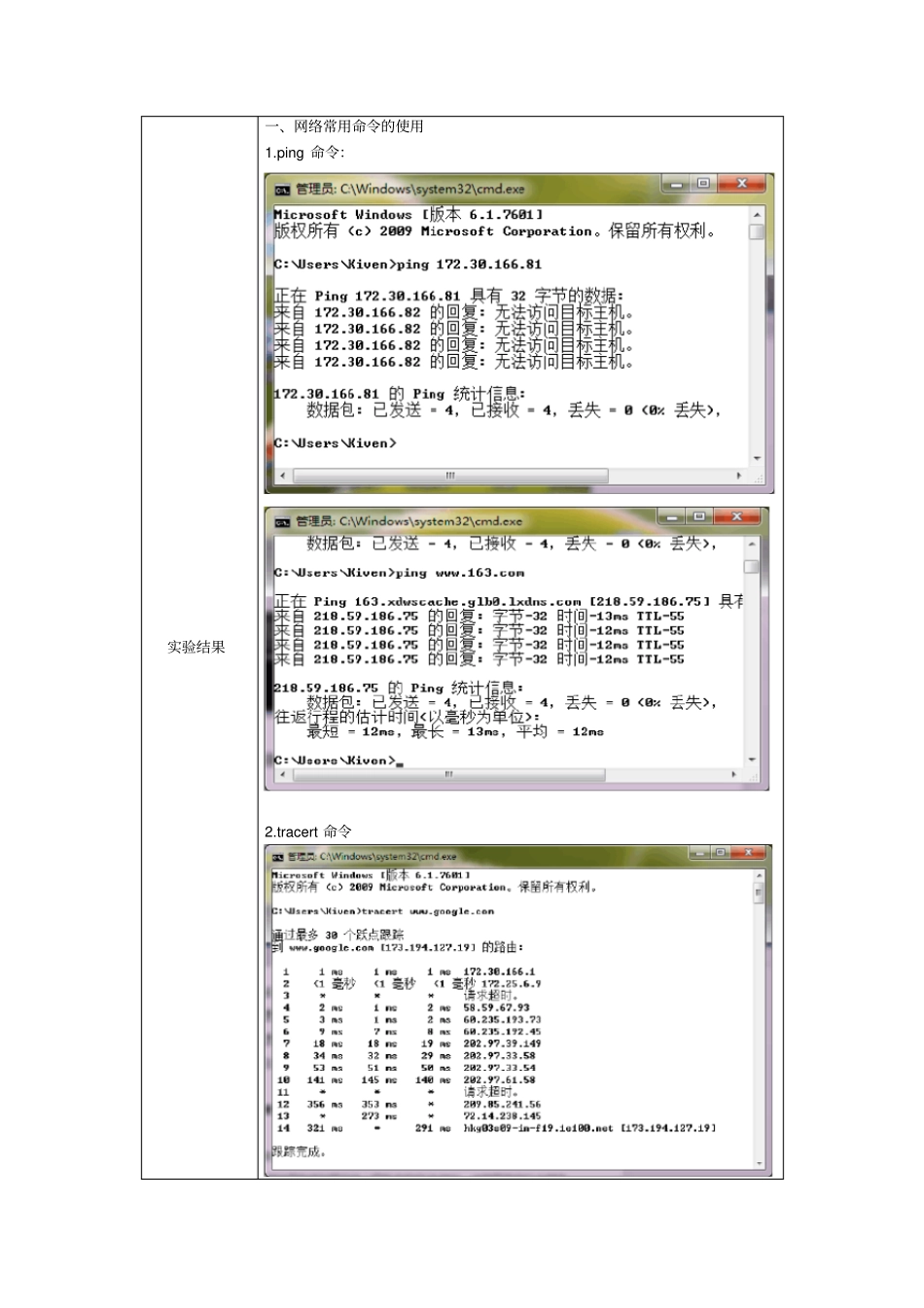Click tracert hop 4 address 58.59.67.93
The width and height of the screenshot is (924, 1308).
point(496,1008)
